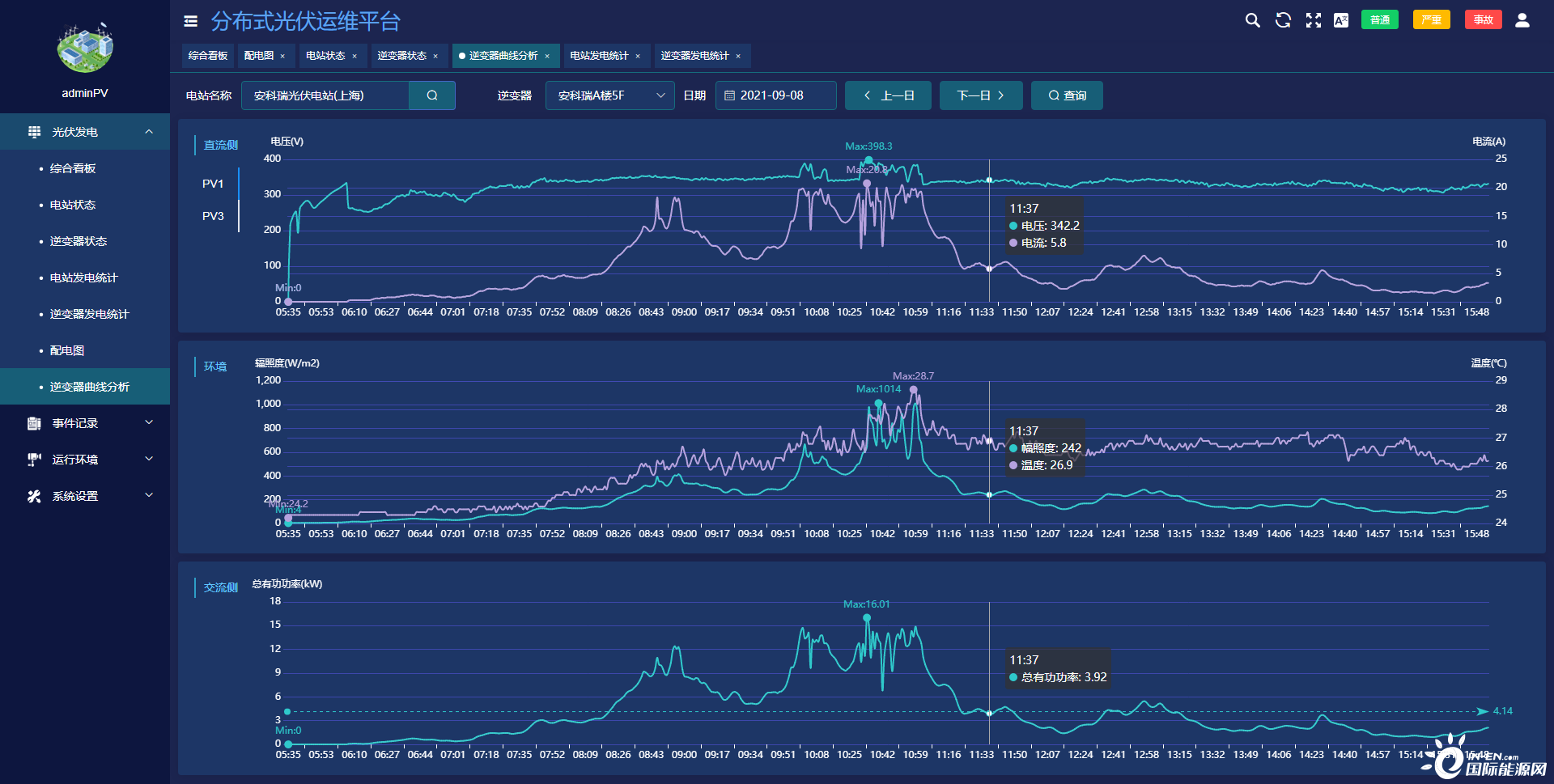This screenshot has width=1554, height=784.
Task: Click the date field 2021-09-08
Action: point(775,95)
